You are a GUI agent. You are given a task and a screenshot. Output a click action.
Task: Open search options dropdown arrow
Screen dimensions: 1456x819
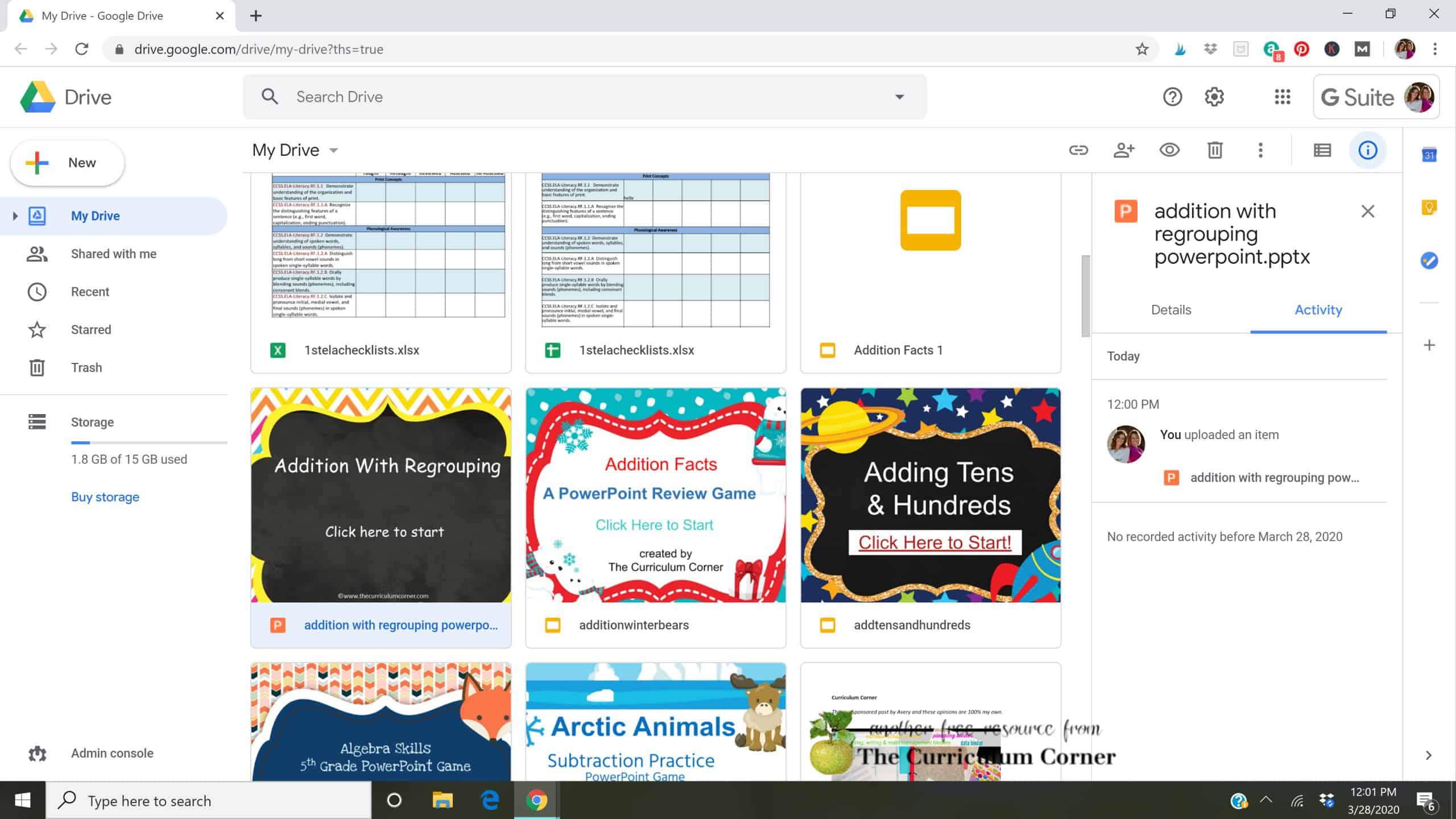click(x=899, y=97)
